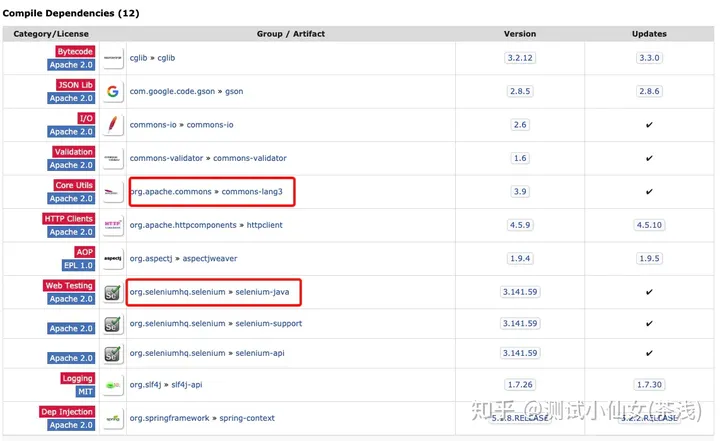Open the slf4j-api artifact link

186,385
